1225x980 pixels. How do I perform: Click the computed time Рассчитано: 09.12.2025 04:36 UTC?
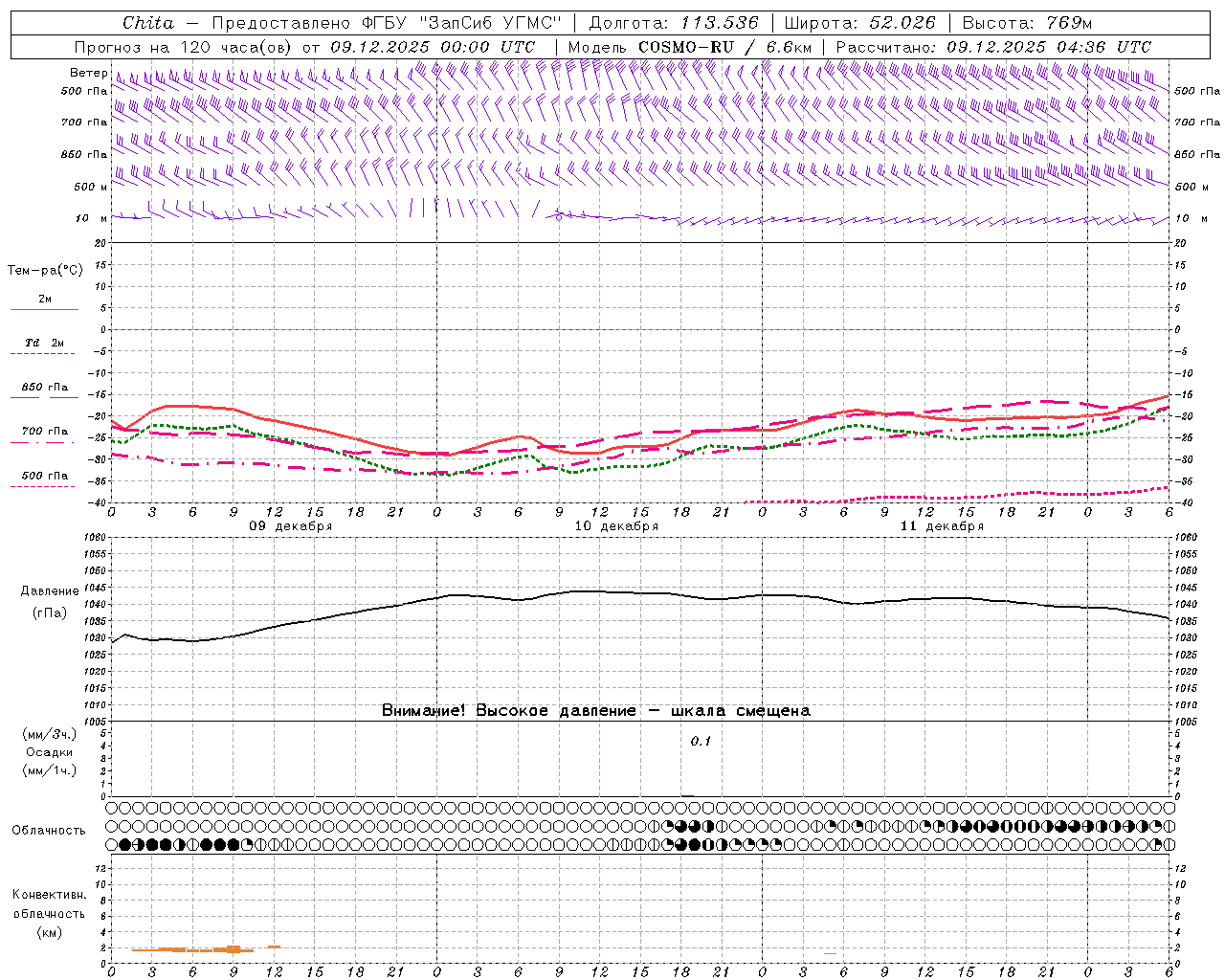point(993,47)
